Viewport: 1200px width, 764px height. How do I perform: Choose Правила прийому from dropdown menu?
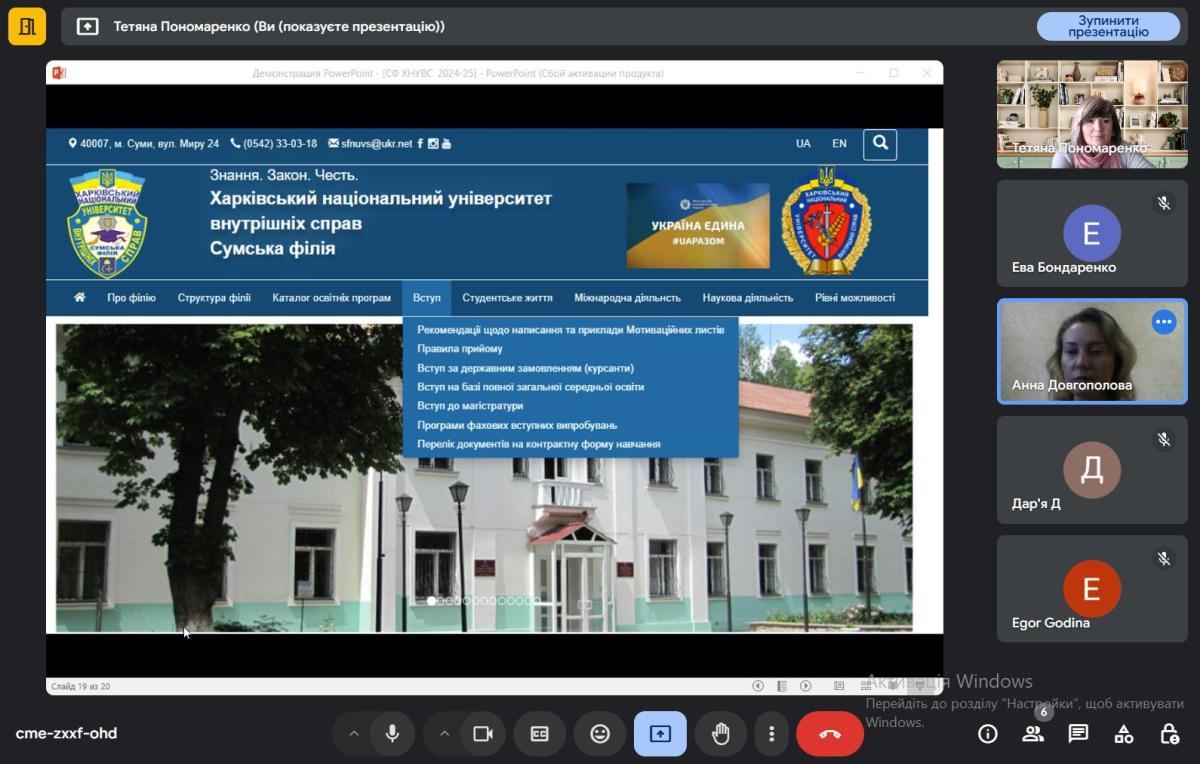tap(459, 349)
